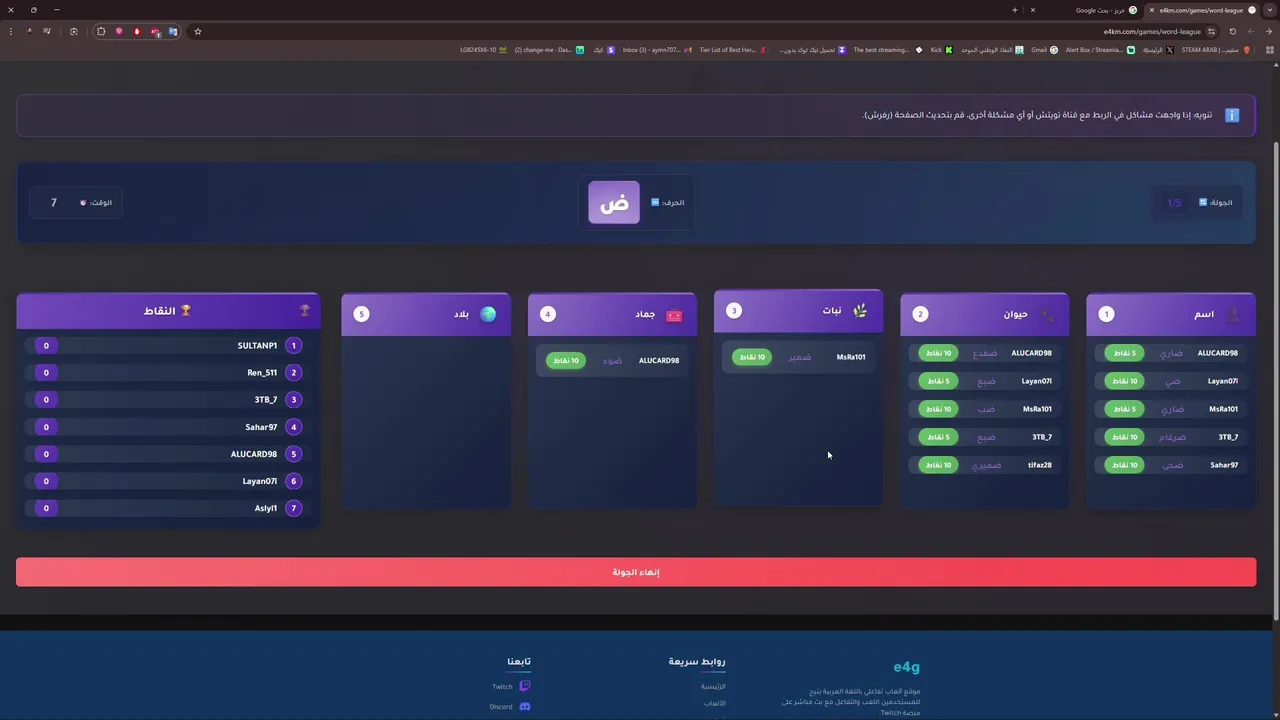
Task: Click the translate extension icon
Action: pyautogui.click(x=173, y=31)
